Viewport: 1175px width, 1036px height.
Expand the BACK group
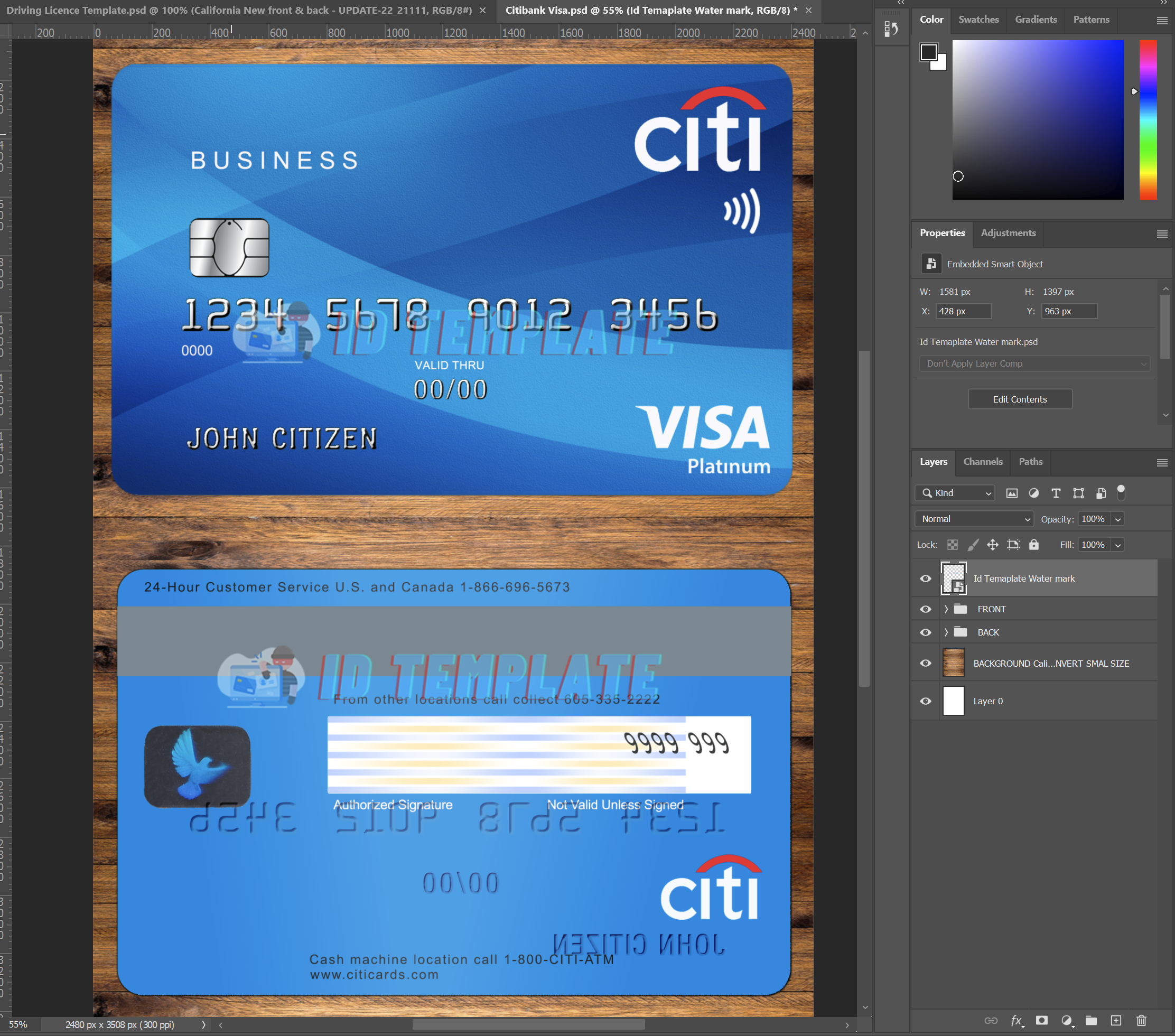(946, 632)
